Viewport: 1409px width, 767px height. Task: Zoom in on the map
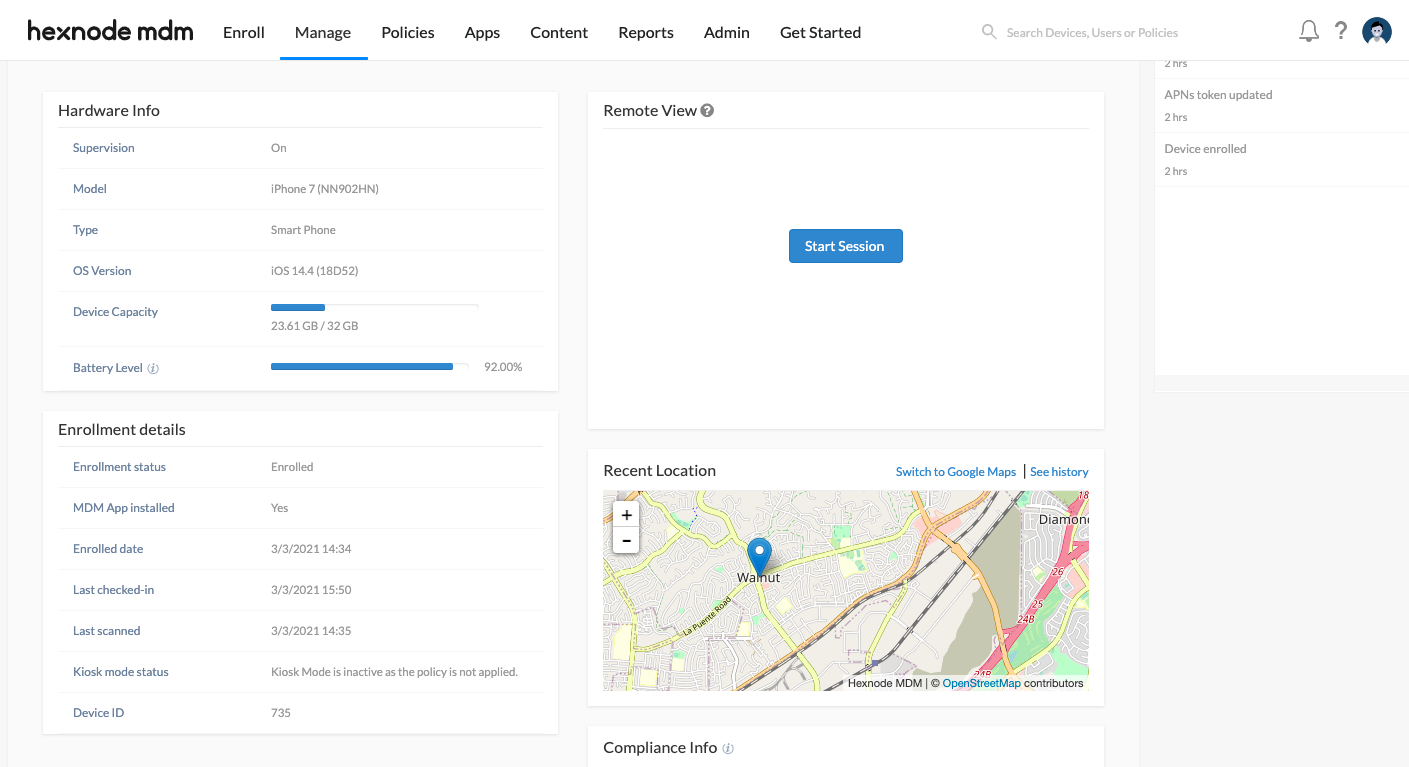click(x=626, y=516)
